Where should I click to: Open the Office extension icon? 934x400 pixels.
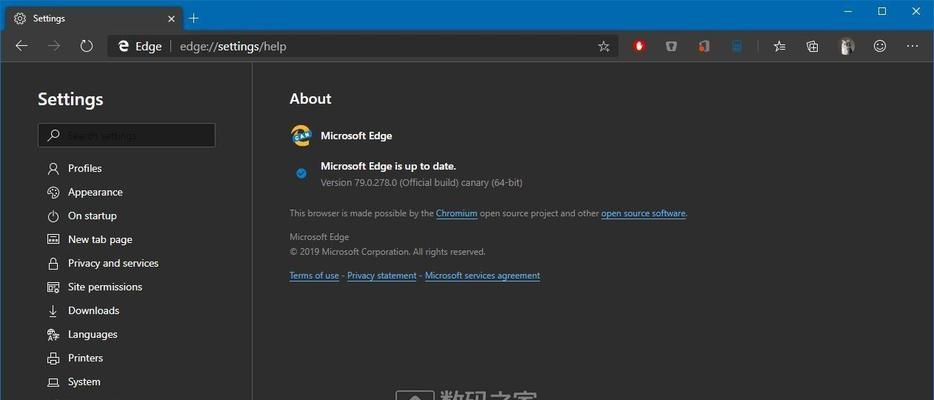(x=703, y=46)
